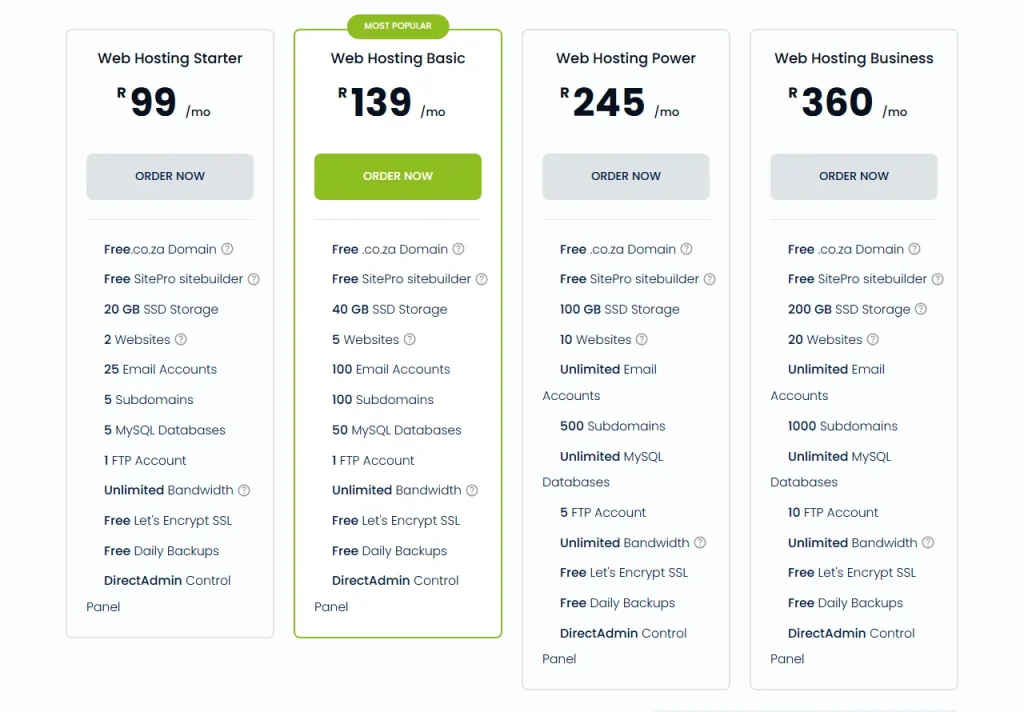
Task: Order the Web Hosting Power plan
Action: pyautogui.click(x=626, y=176)
